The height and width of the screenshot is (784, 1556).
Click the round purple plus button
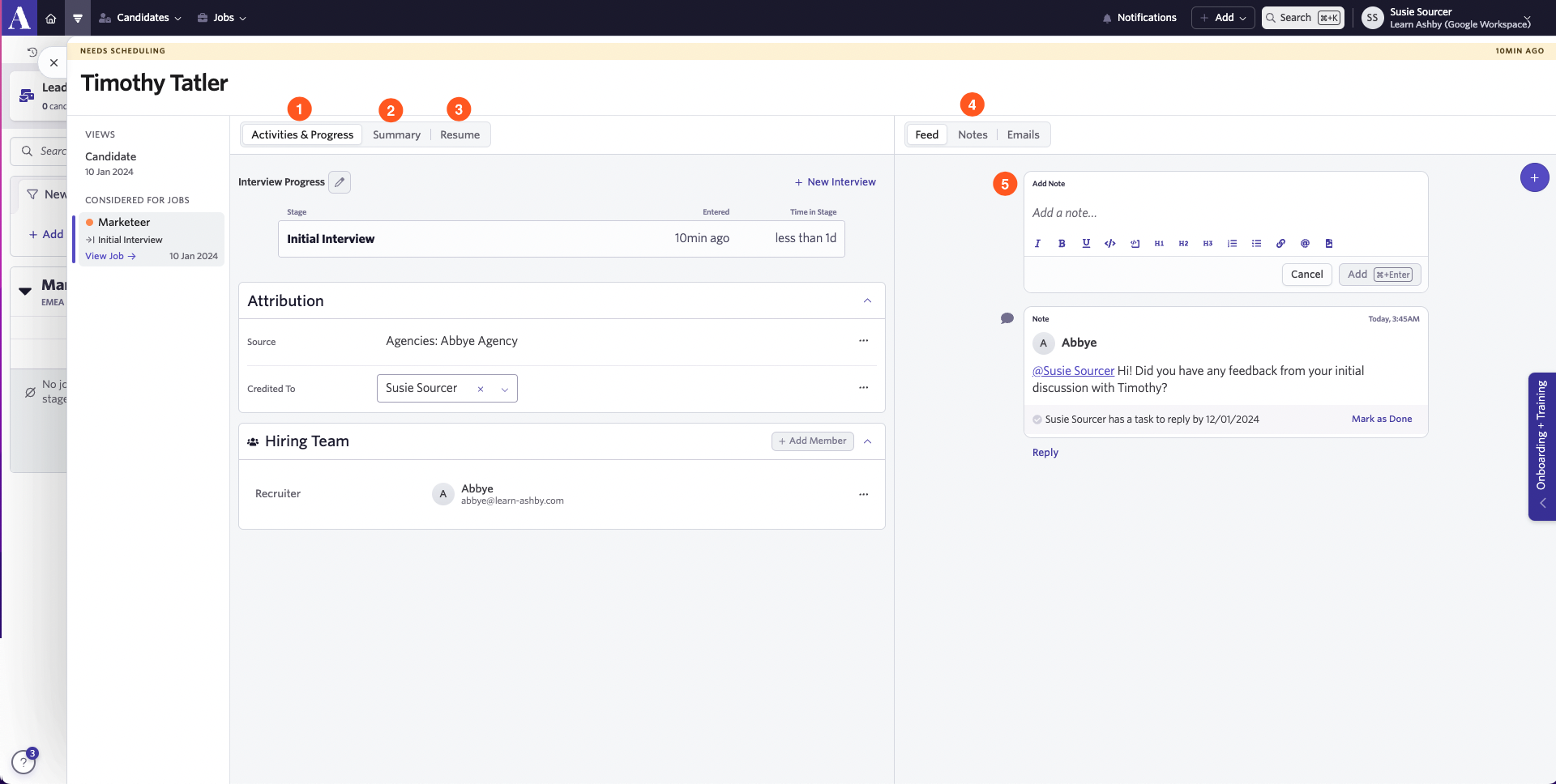1534,177
